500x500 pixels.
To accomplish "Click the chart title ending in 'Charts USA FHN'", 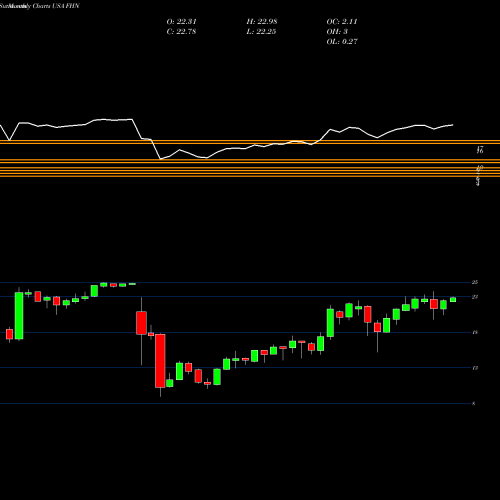I will tap(40, 6).
